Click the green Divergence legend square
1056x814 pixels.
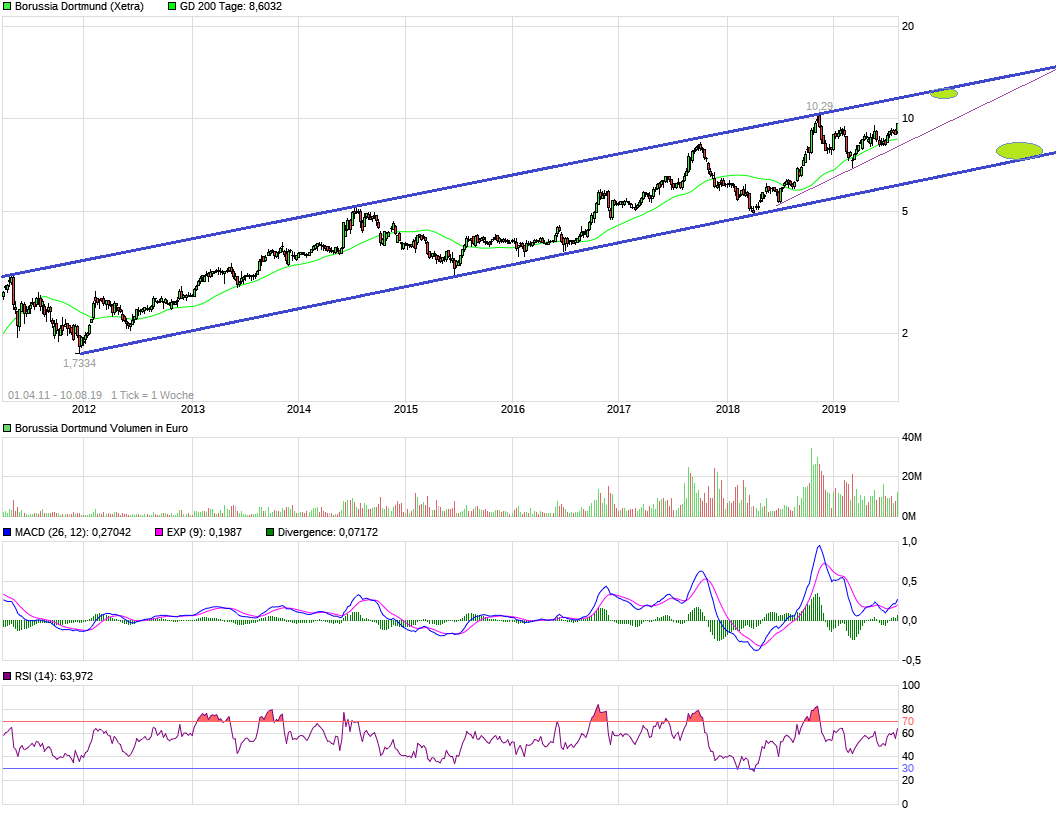tap(270, 533)
